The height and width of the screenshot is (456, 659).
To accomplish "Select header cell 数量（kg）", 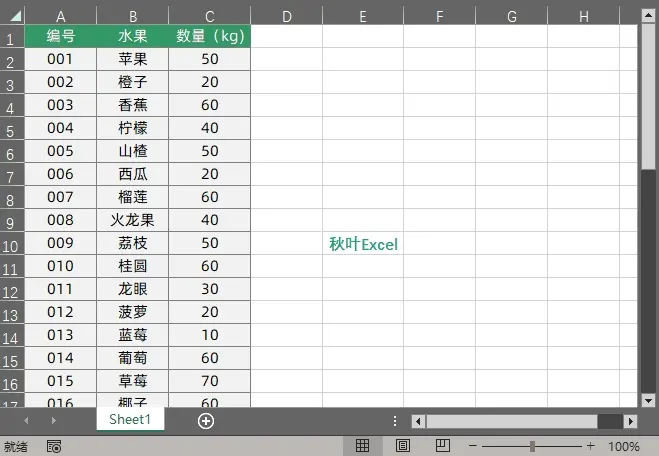I will [210, 36].
